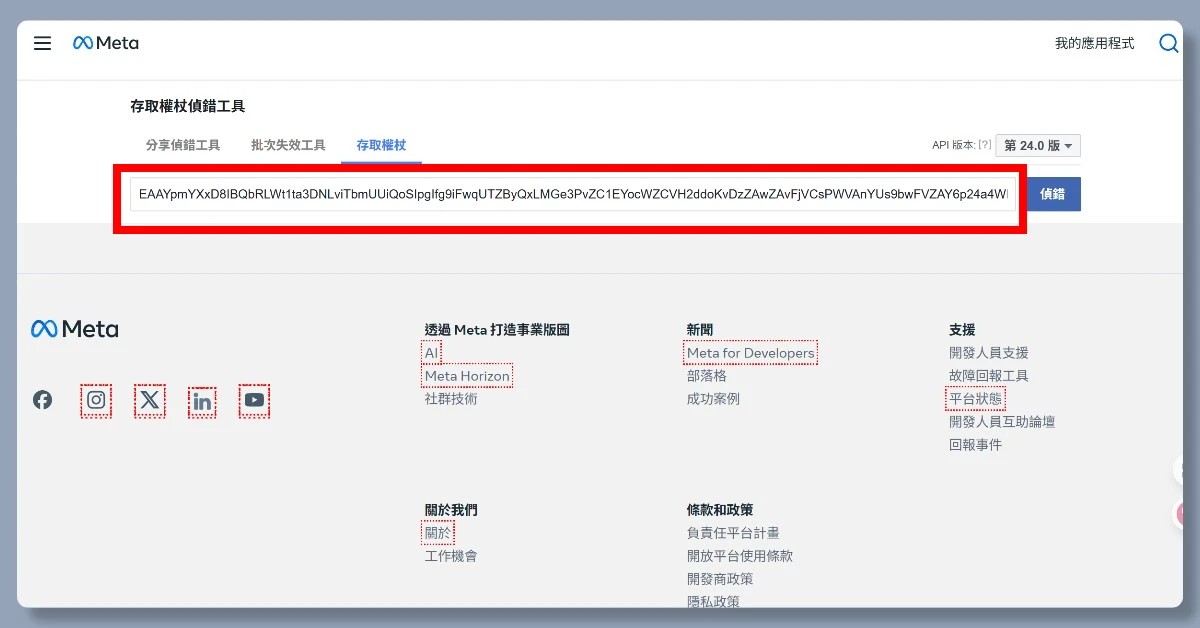Open Meta's Facebook page icon

click(42, 400)
